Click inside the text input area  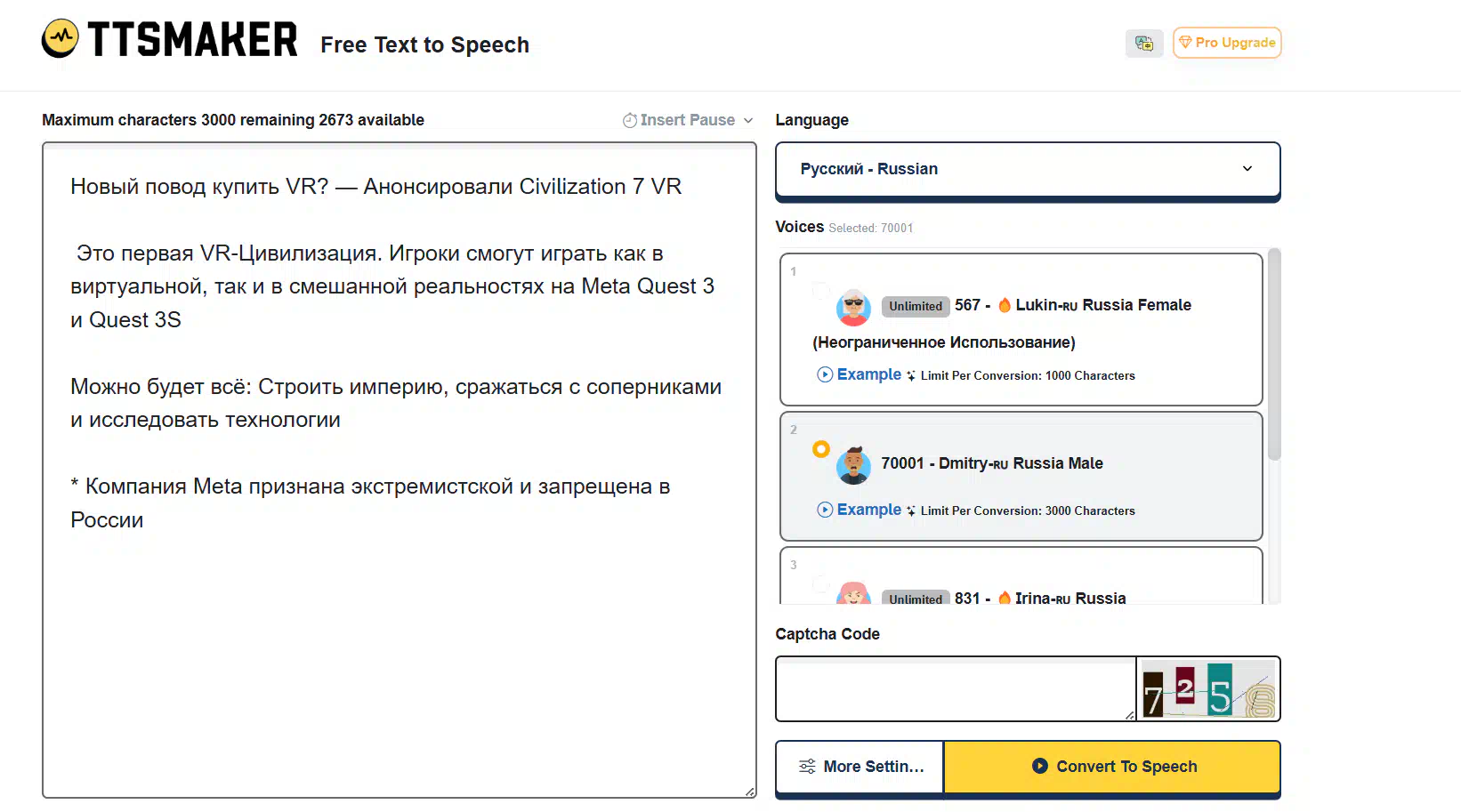coord(400,470)
